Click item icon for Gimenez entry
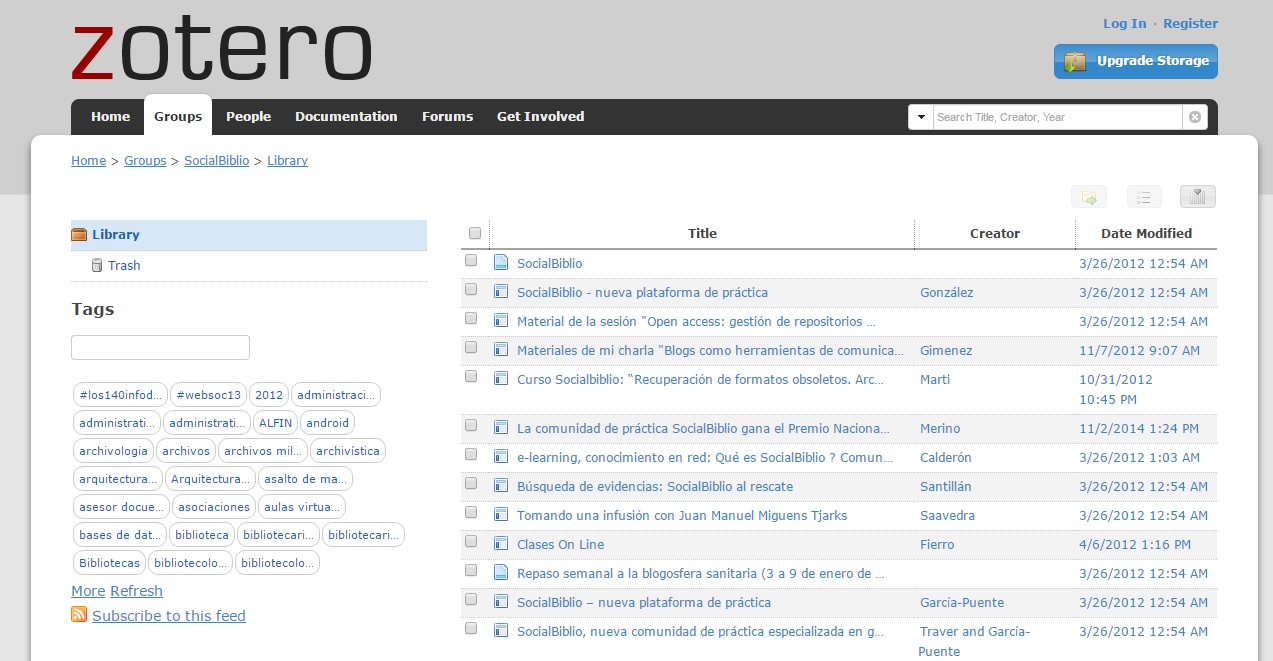1273x661 pixels. click(501, 350)
